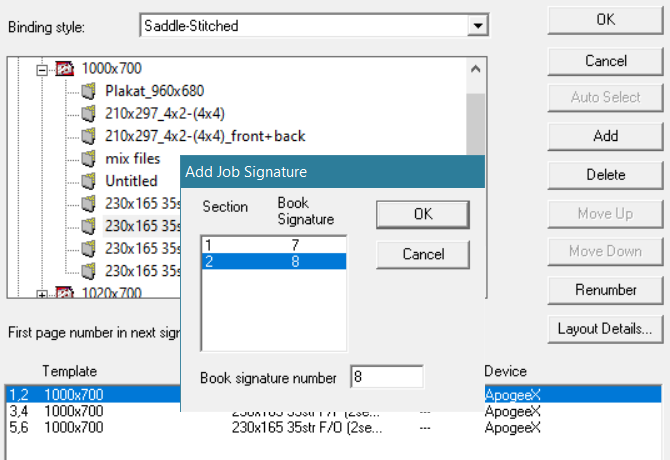
Task: Expand the 1020x700 tree node
Action: click(x=42, y=293)
